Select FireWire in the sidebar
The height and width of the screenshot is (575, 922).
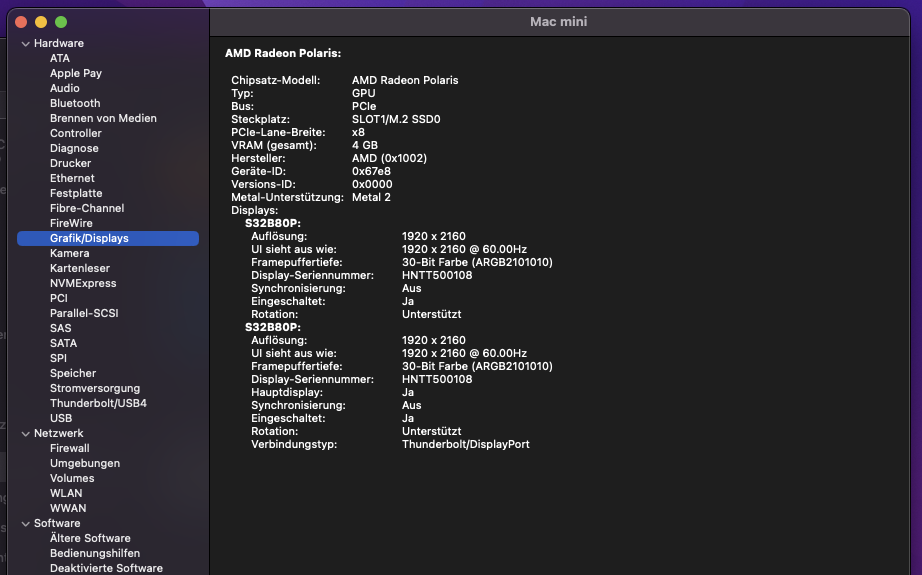(71, 223)
